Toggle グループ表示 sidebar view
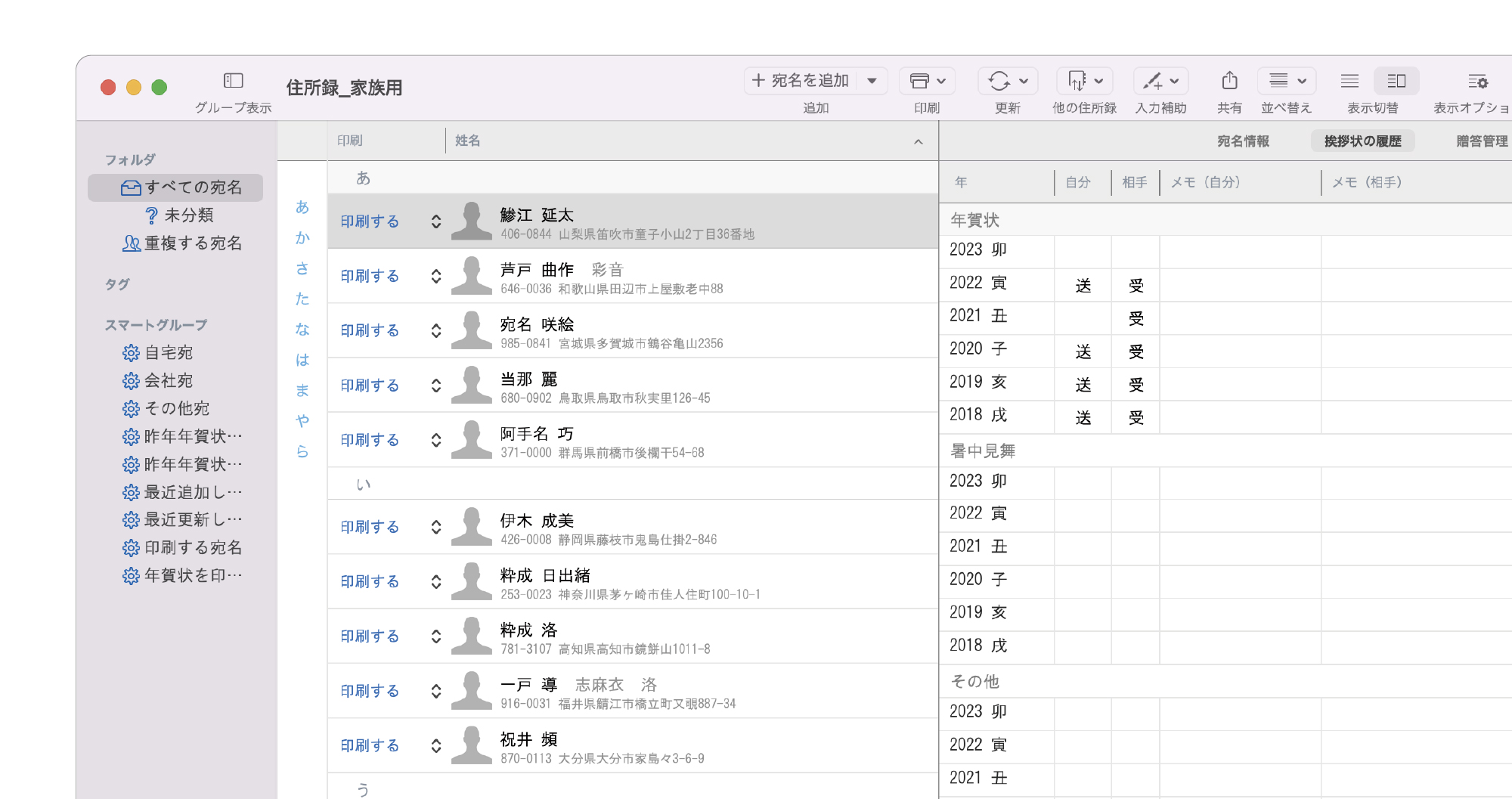The width and height of the screenshot is (1512, 799). tap(233, 80)
